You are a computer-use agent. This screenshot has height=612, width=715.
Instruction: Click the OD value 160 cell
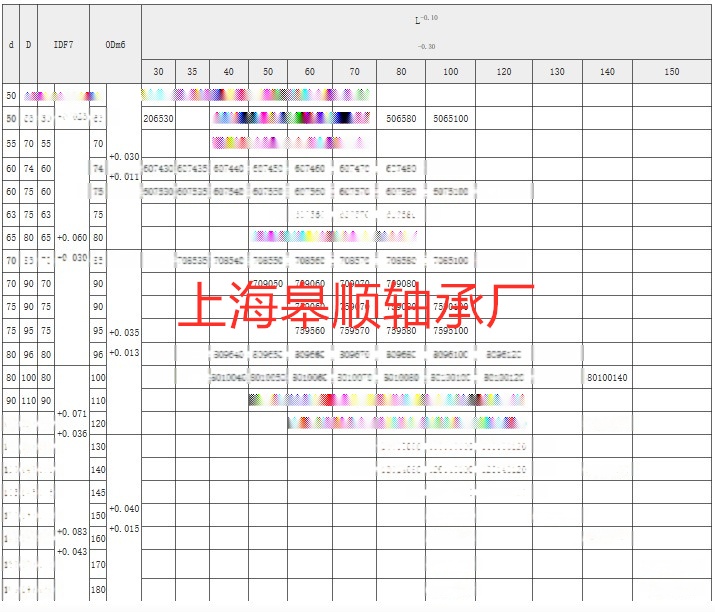click(98, 539)
